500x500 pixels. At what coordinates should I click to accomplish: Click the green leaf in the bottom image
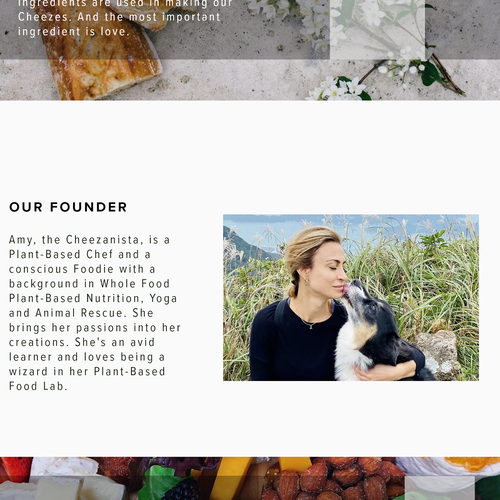(158, 482)
